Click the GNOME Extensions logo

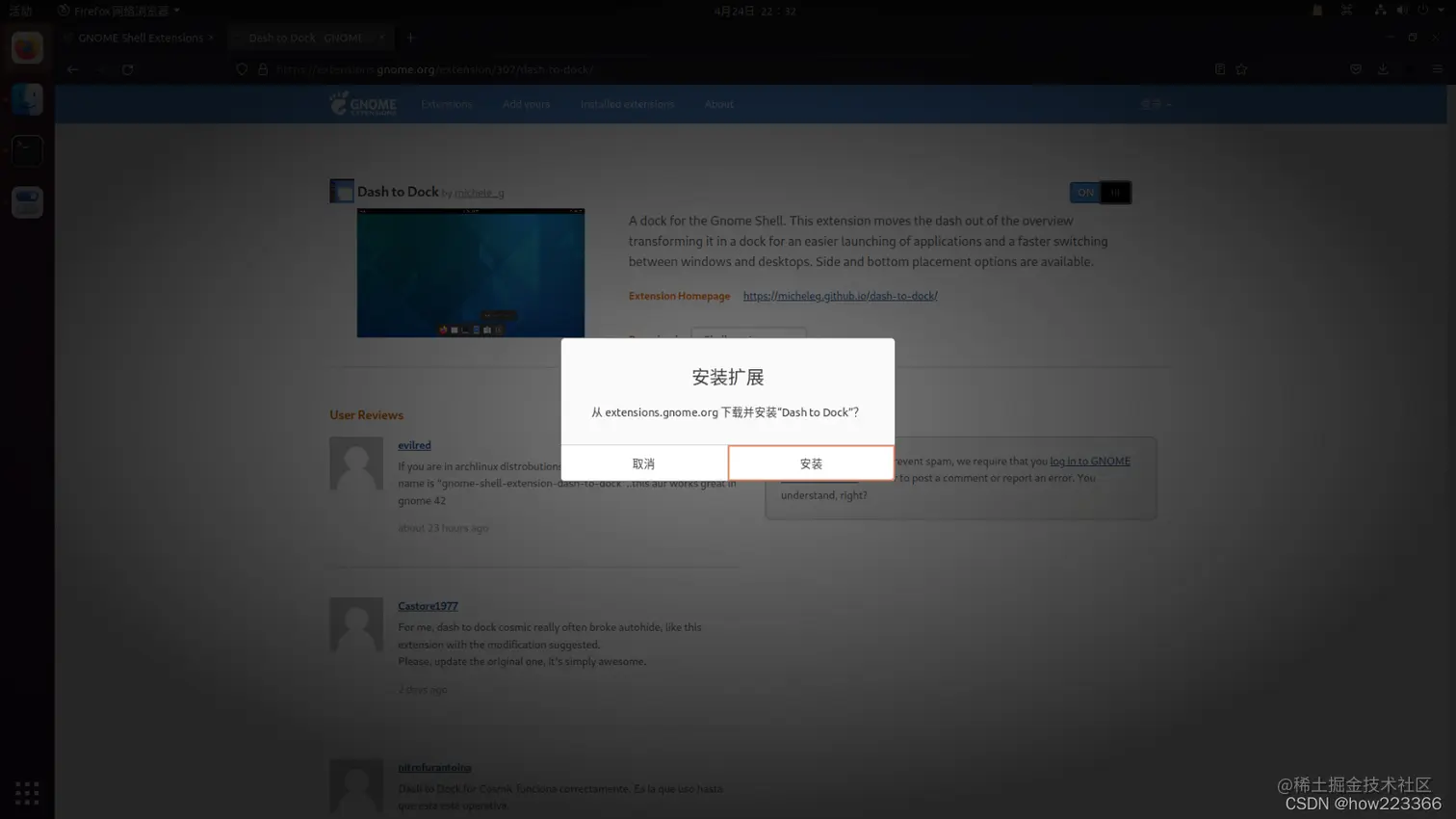[x=363, y=103]
